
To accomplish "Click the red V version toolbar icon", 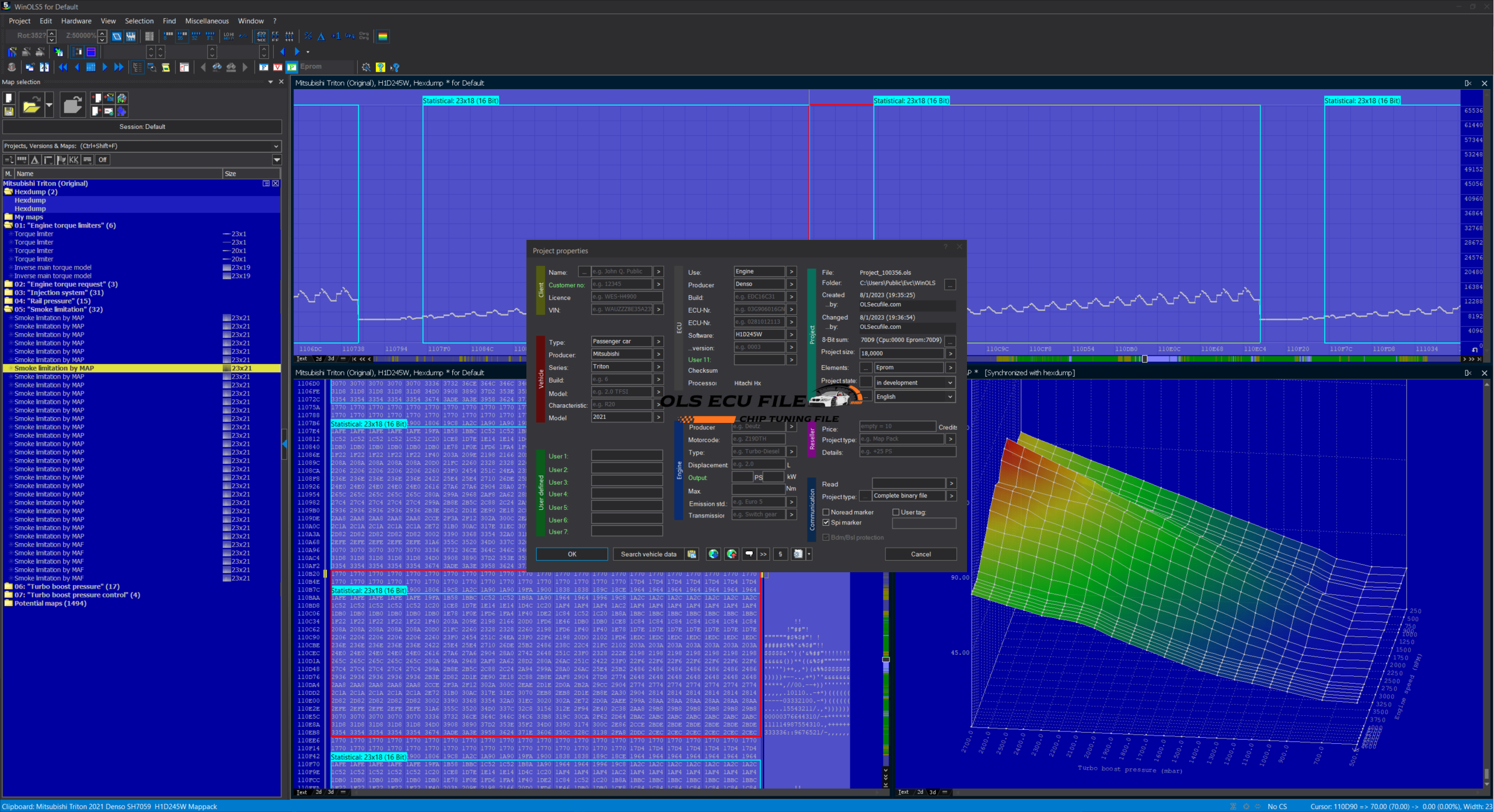I will 278,67.
